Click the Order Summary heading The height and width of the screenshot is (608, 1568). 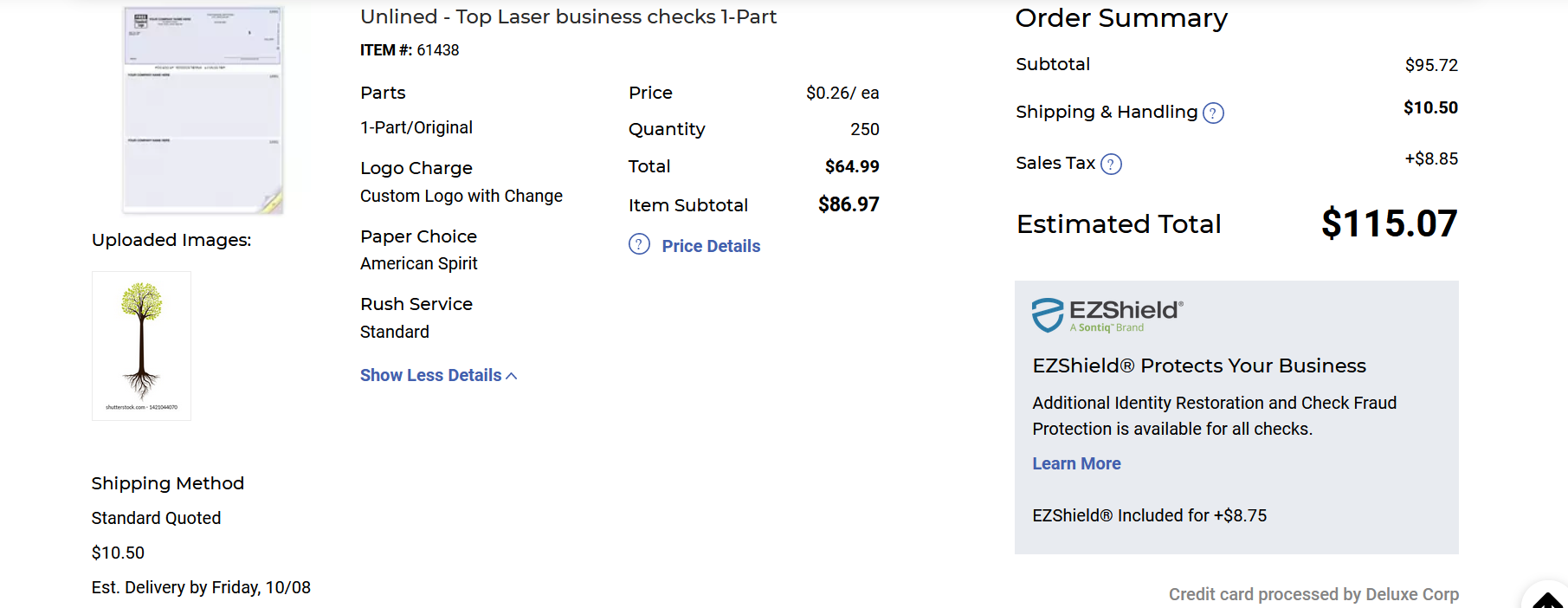(1121, 18)
